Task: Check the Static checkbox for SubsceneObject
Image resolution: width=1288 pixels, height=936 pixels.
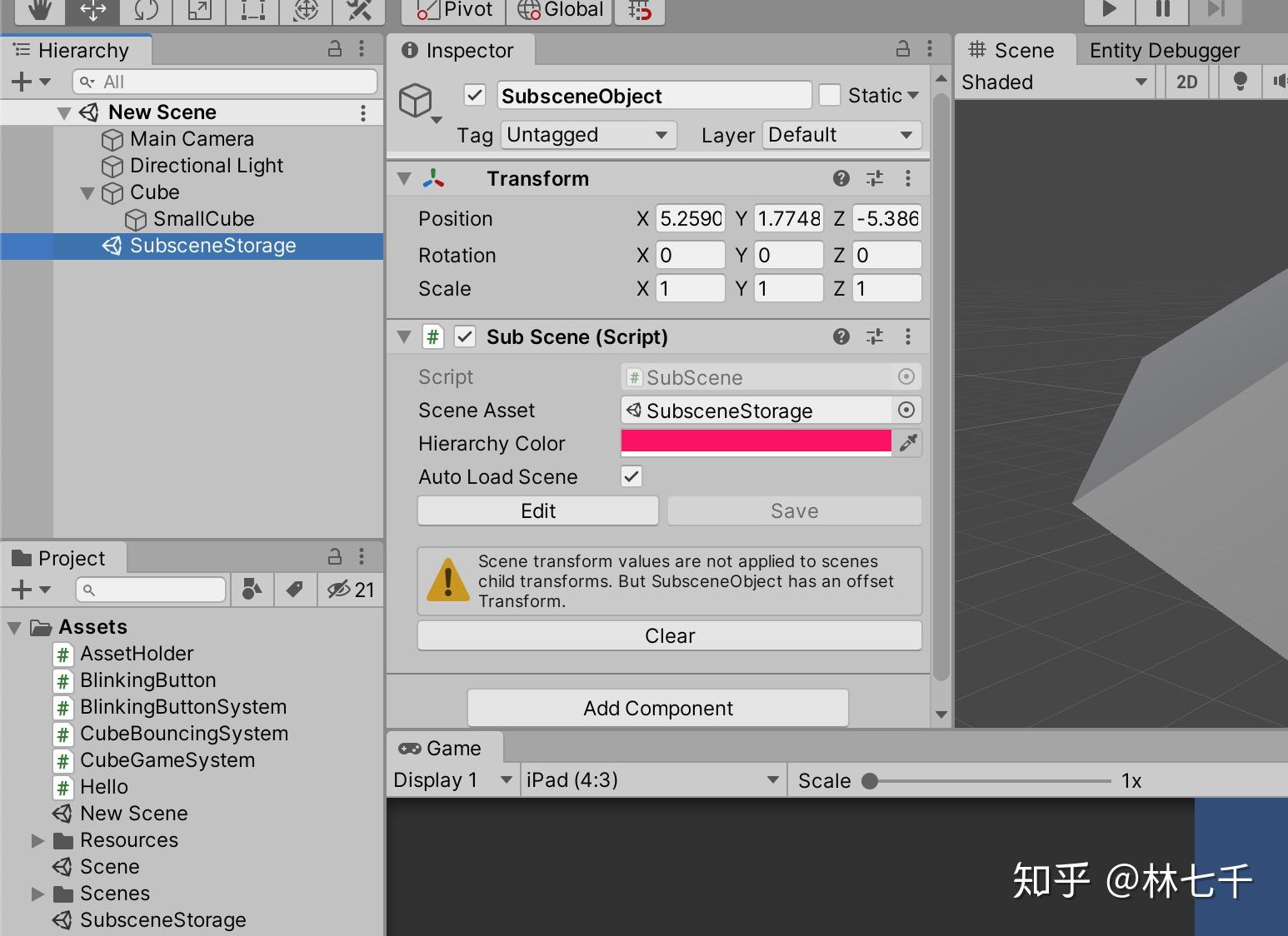Action: [830, 95]
